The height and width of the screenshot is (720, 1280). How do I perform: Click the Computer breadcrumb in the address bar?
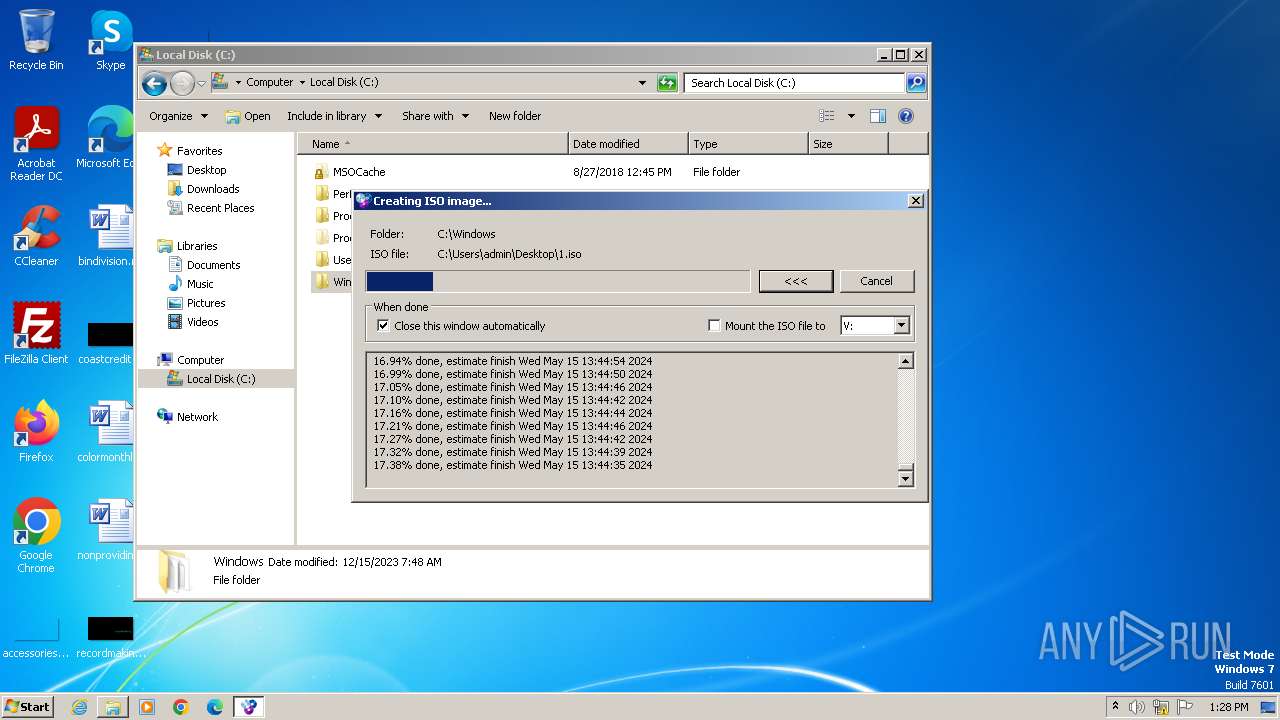270,83
